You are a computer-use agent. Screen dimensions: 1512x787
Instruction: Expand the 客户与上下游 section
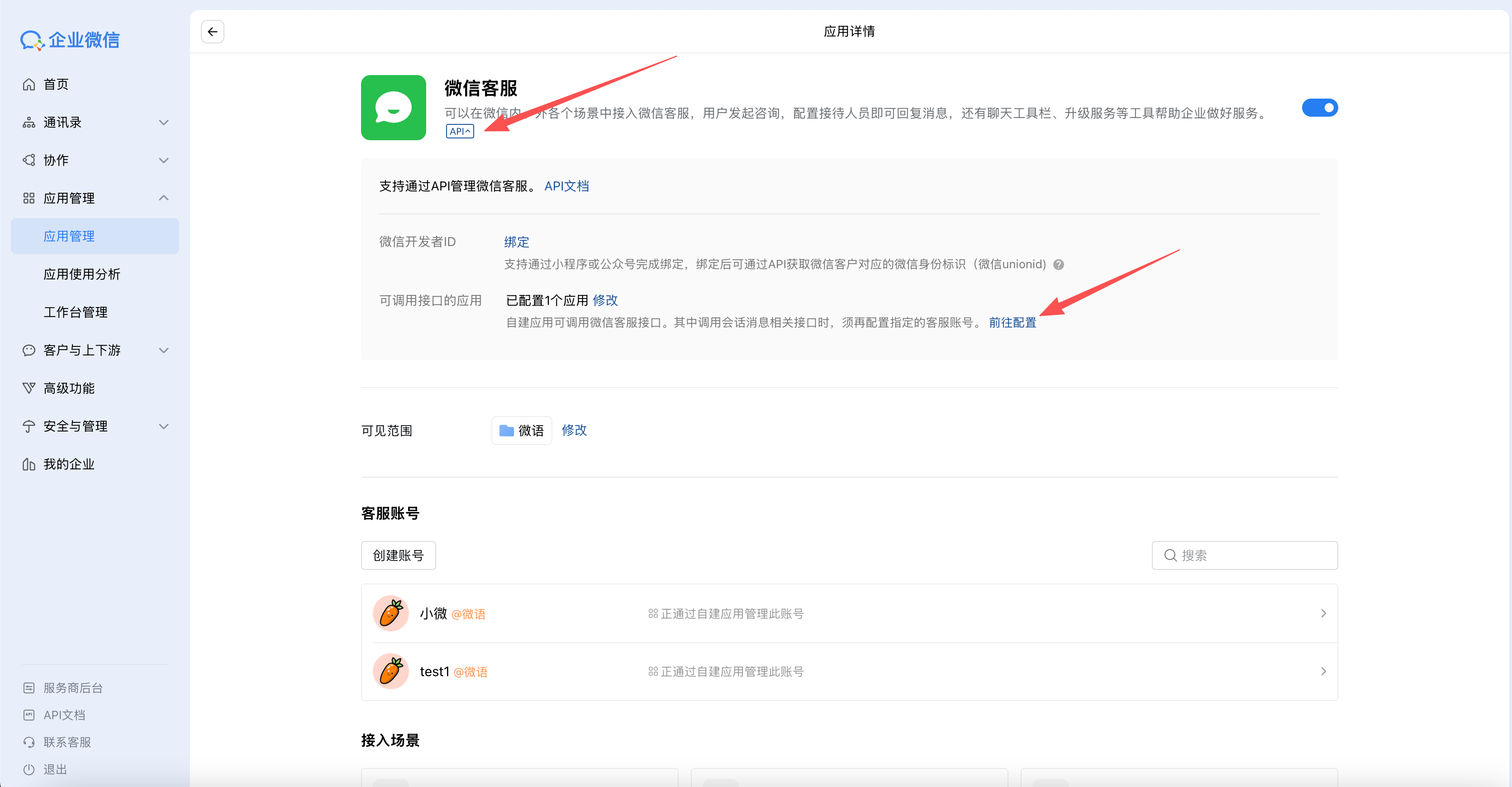(x=164, y=350)
